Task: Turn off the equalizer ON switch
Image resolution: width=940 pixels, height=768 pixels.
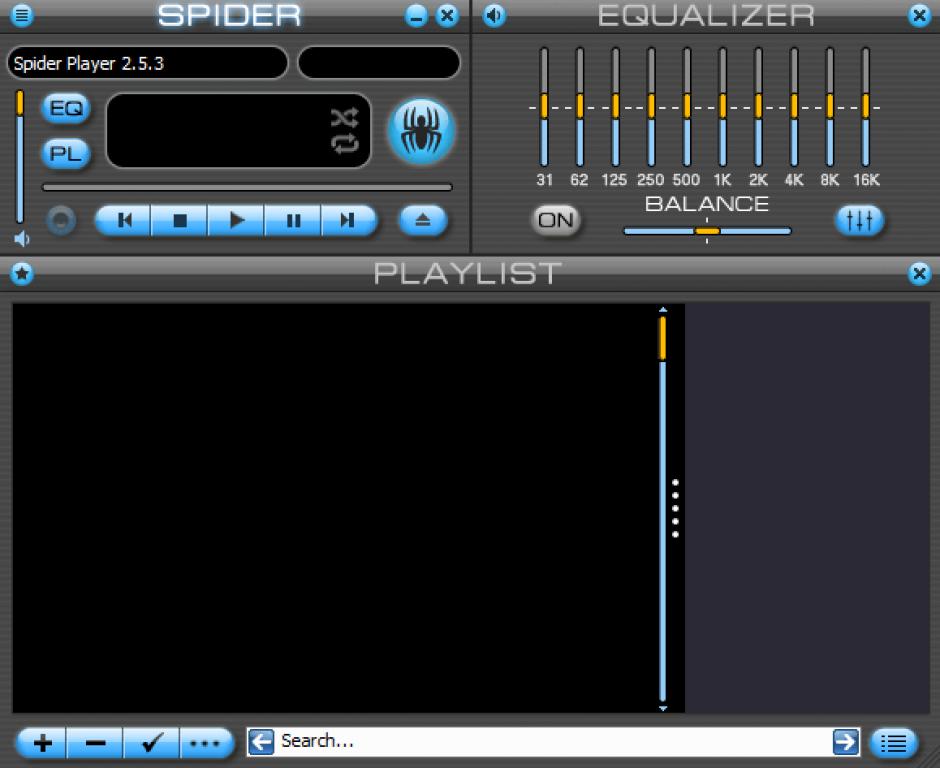Action: pos(556,221)
